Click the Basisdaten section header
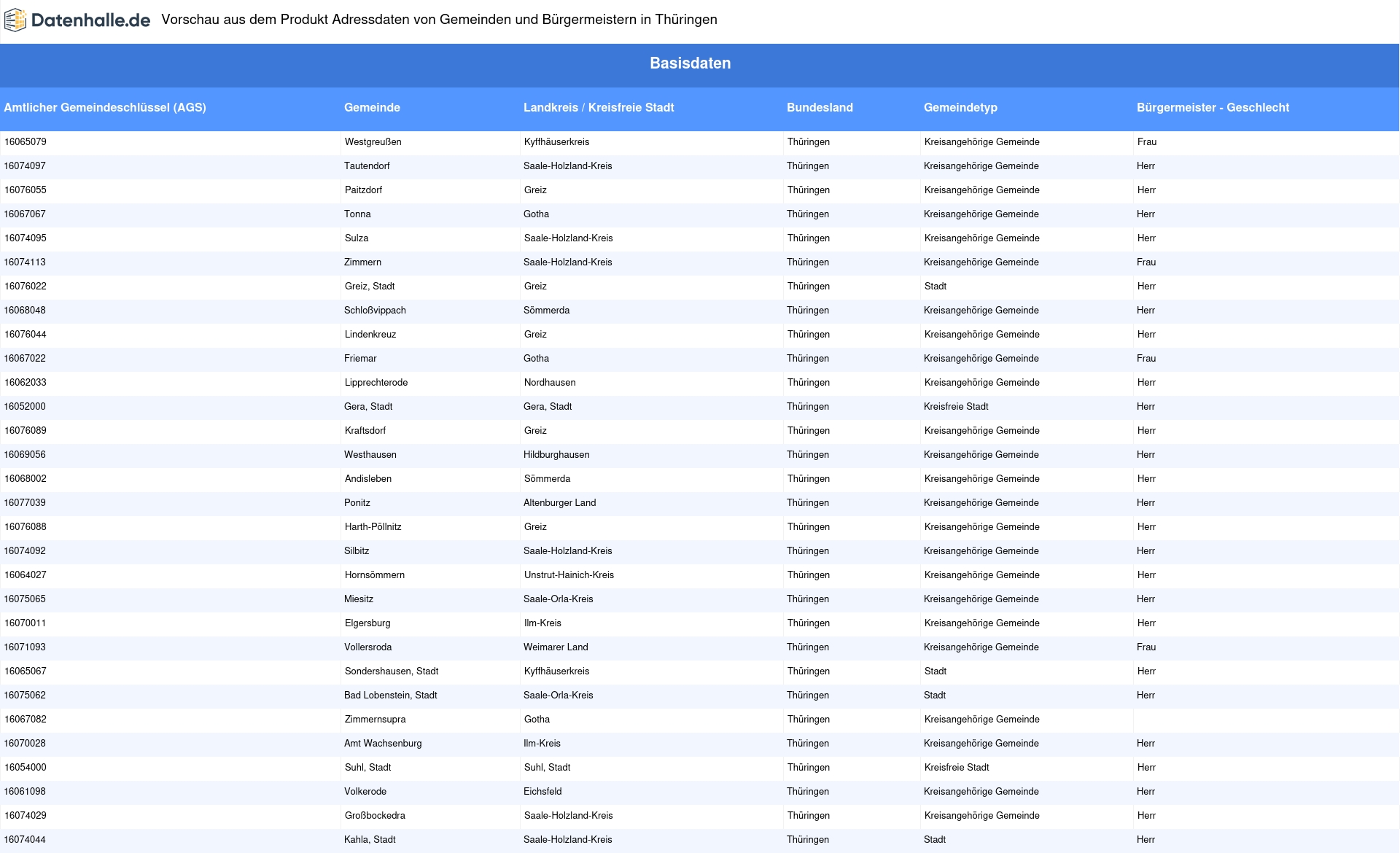 point(690,63)
